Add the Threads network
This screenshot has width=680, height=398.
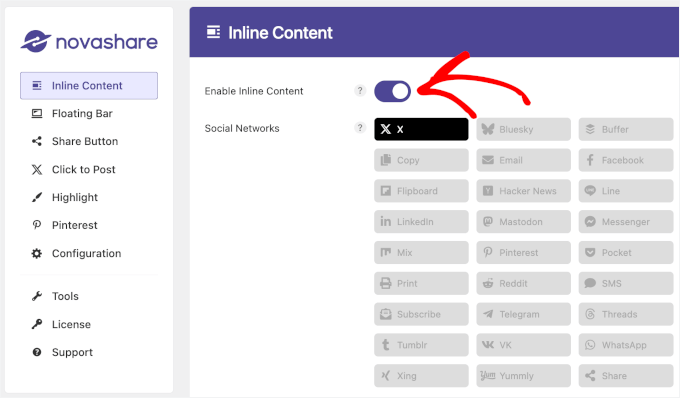pyautogui.click(x=626, y=314)
